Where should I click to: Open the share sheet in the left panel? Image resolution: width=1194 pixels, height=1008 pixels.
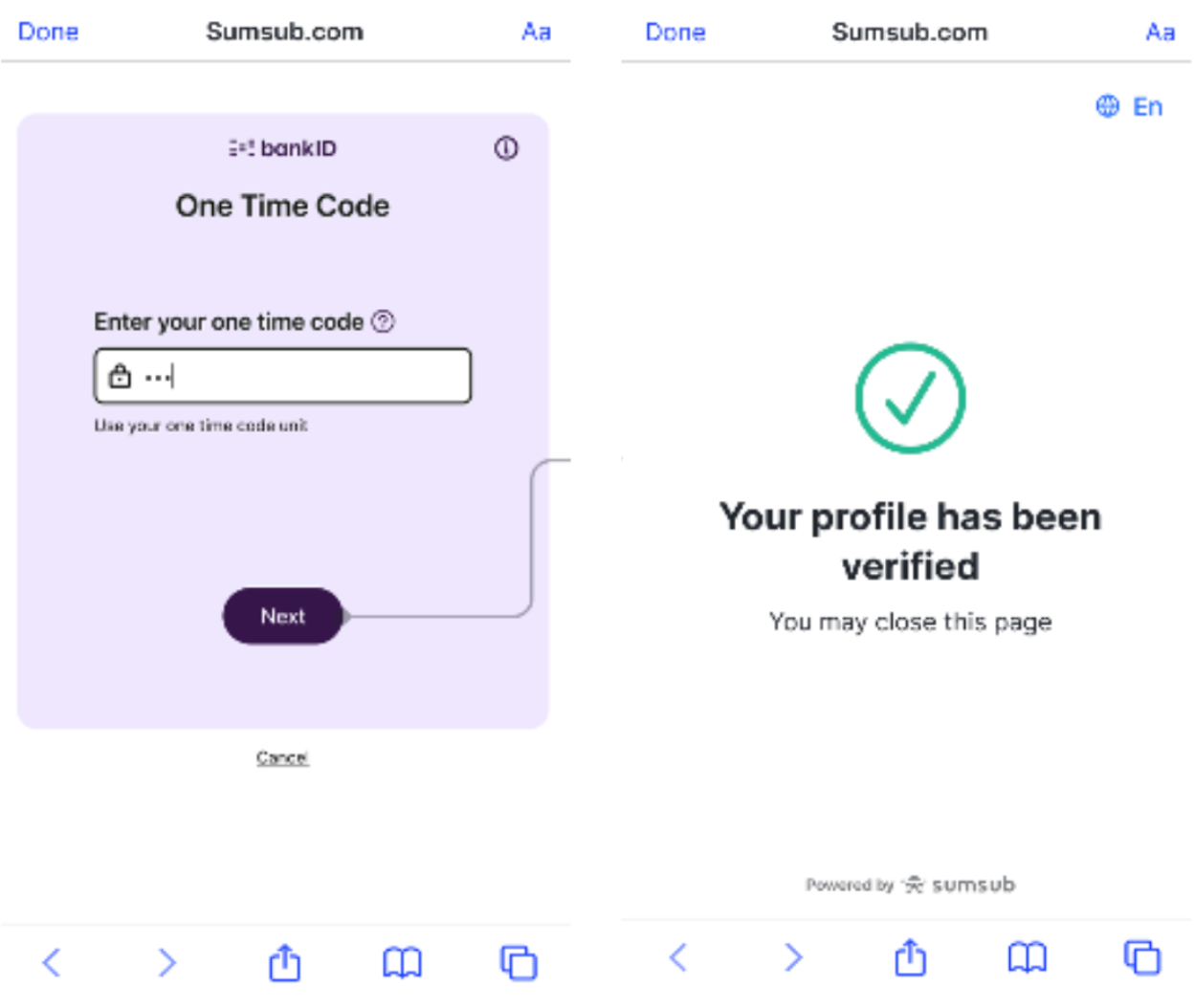284,961
